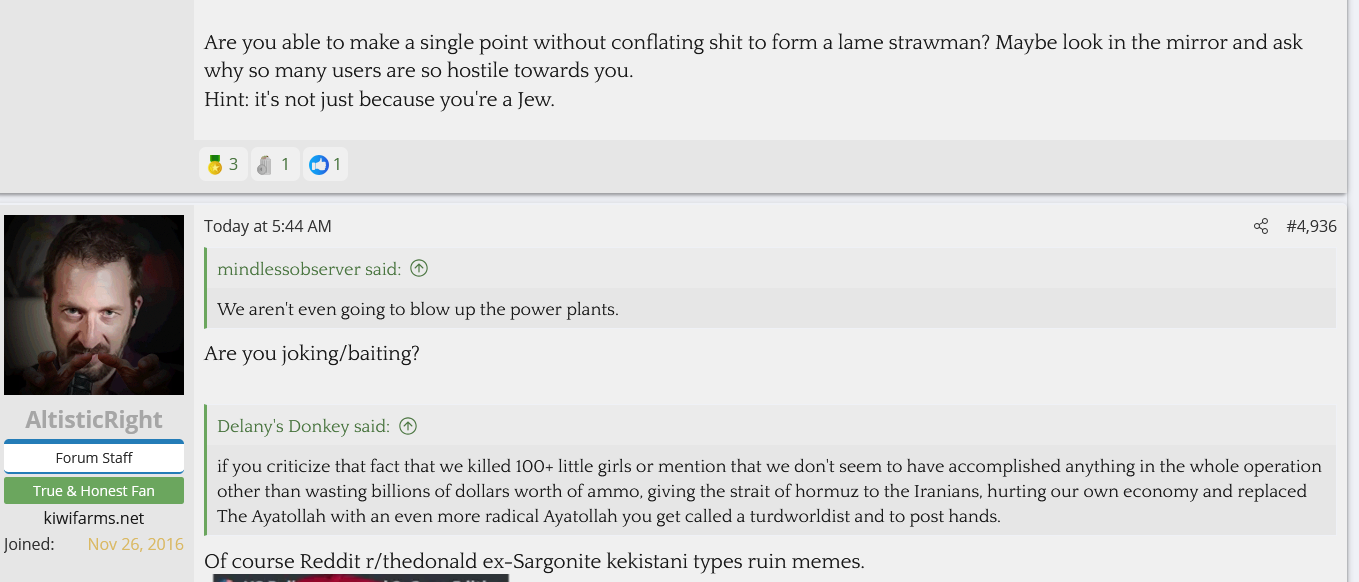This screenshot has width=1359, height=582.
Task: Click the green True & Honest Fan banner
Action: pyautogui.click(x=94, y=490)
